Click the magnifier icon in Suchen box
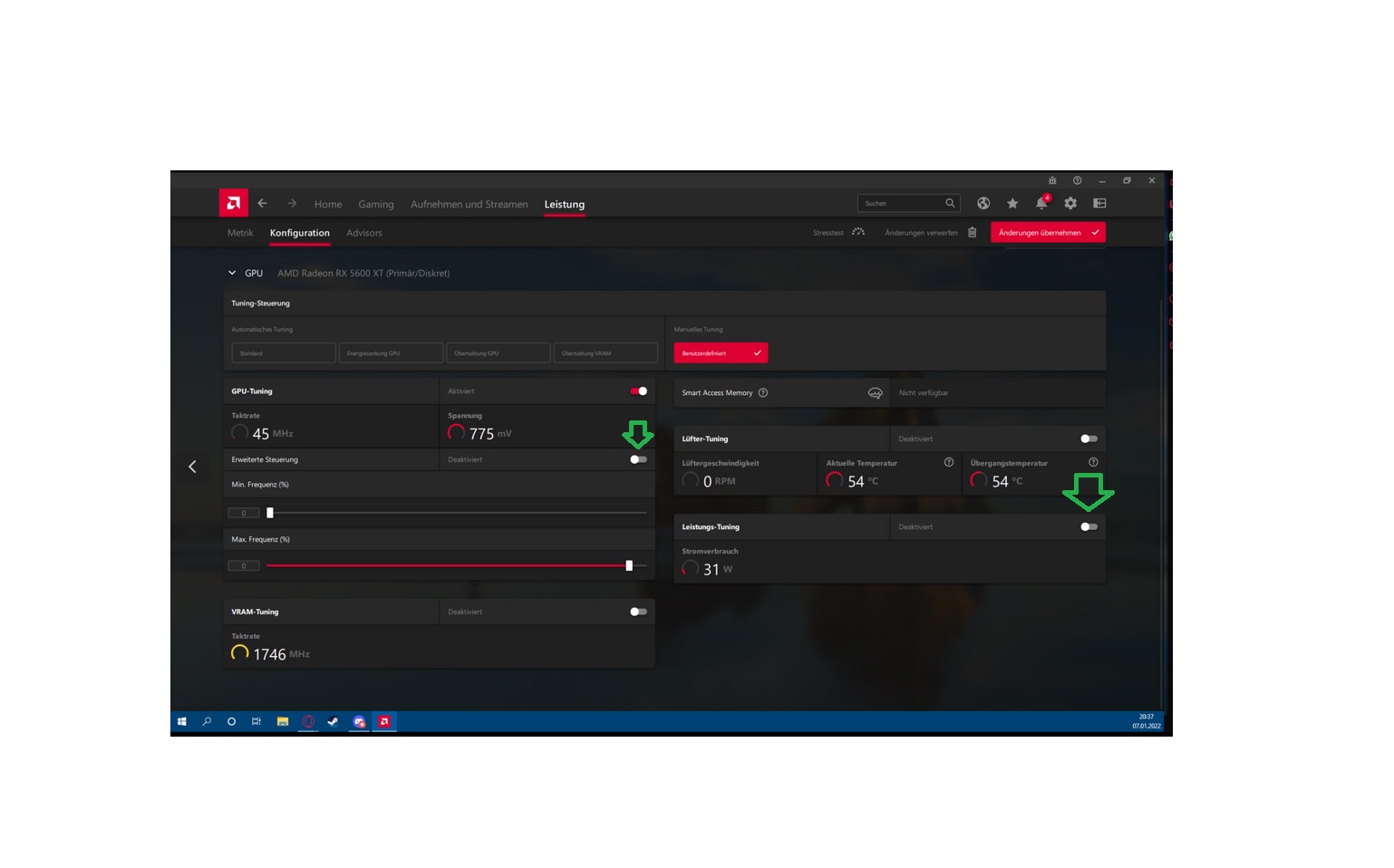The width and height of the screenshot is (1394, 868). (x=950, y=203)
